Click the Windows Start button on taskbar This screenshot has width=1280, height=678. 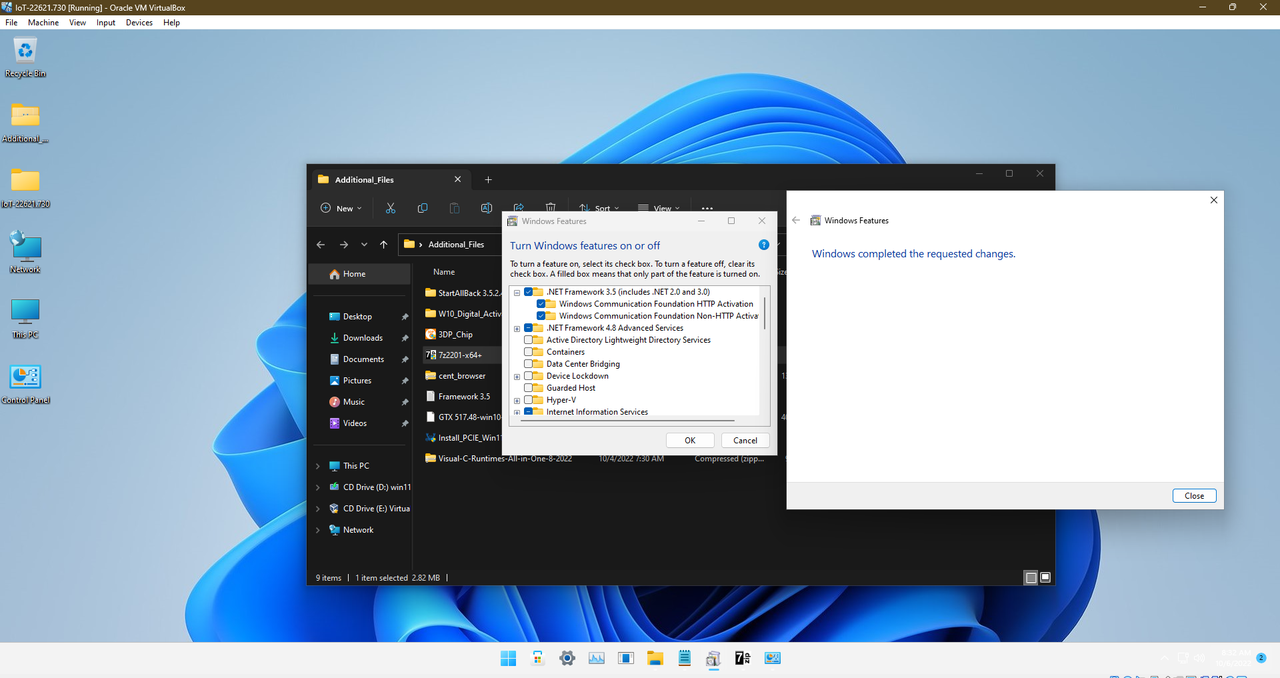[x=508, y=658]
